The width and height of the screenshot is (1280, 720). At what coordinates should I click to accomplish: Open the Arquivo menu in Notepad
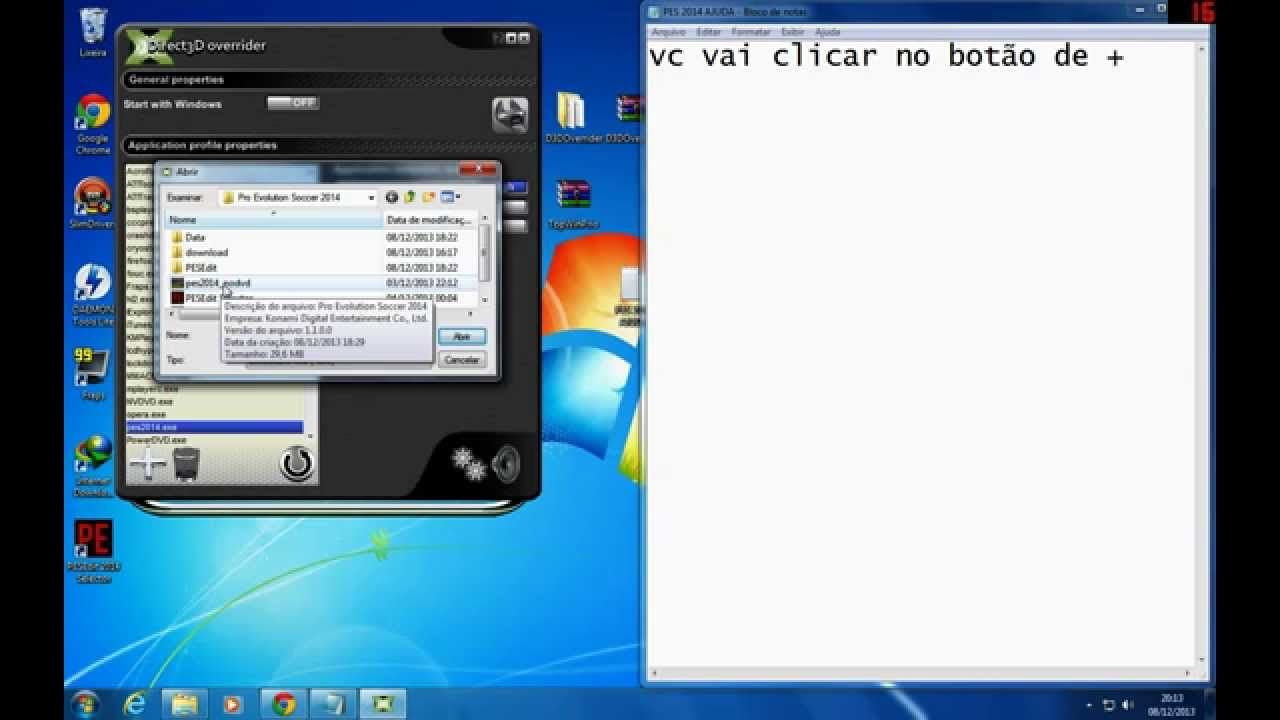click(668, 32)
